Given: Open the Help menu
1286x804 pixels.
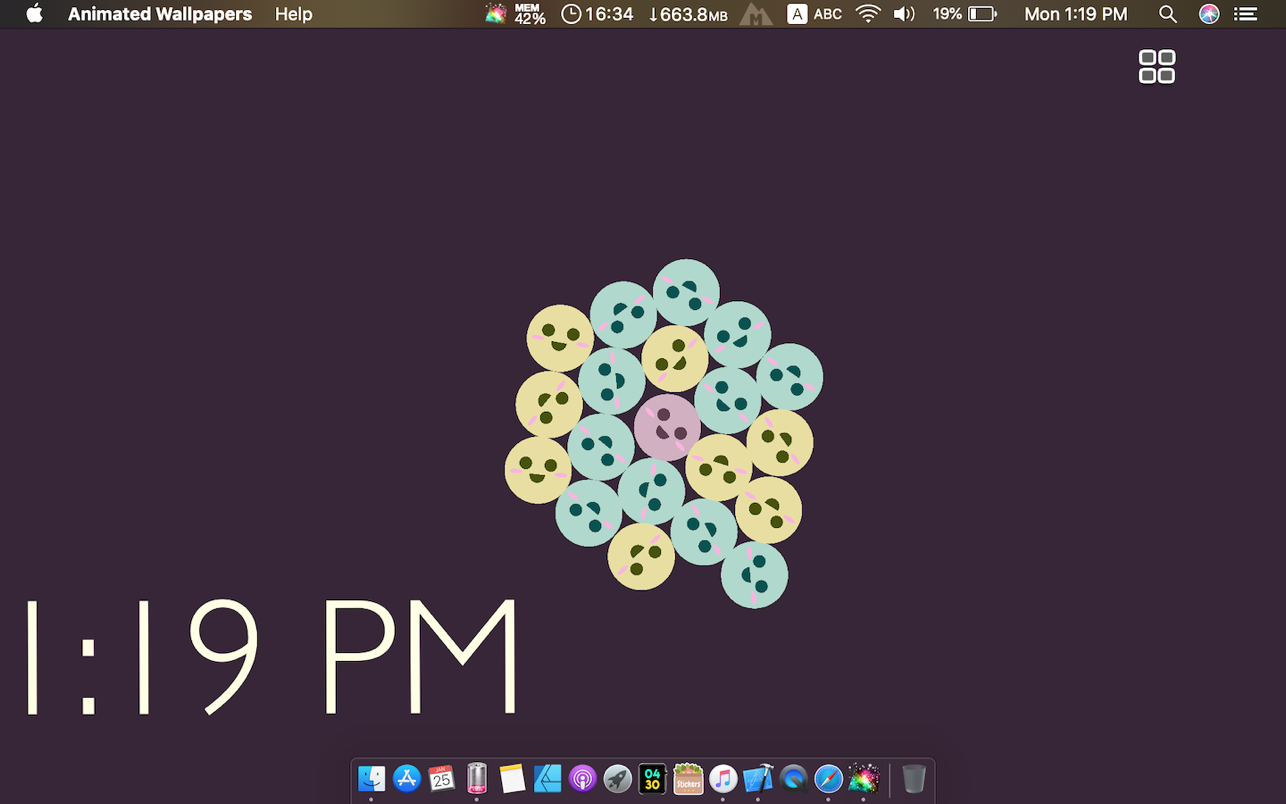Looking at the screenshot, I should 293,14.
